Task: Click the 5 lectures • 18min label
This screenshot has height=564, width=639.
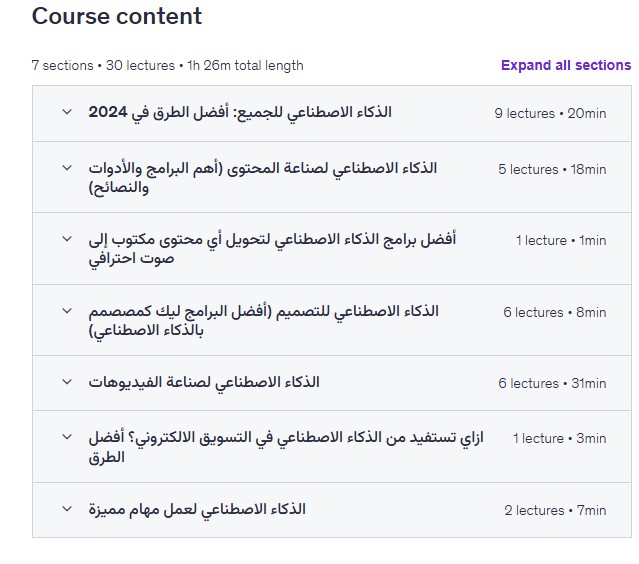Action: pos(552,169)
